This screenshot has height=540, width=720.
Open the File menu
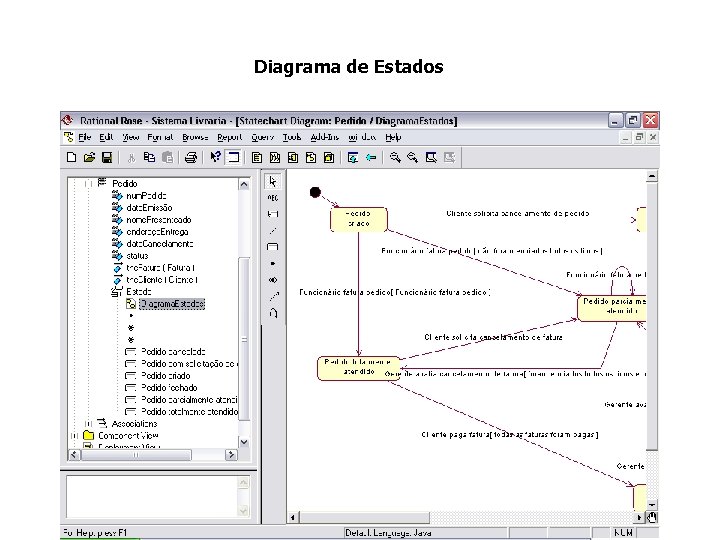[84, 137]
